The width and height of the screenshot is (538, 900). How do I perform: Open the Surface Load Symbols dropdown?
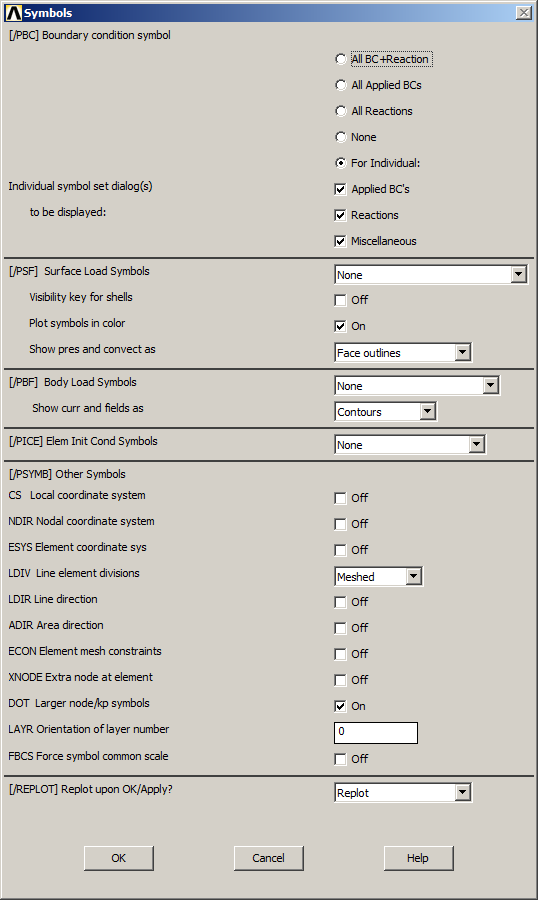coord(431,275)
